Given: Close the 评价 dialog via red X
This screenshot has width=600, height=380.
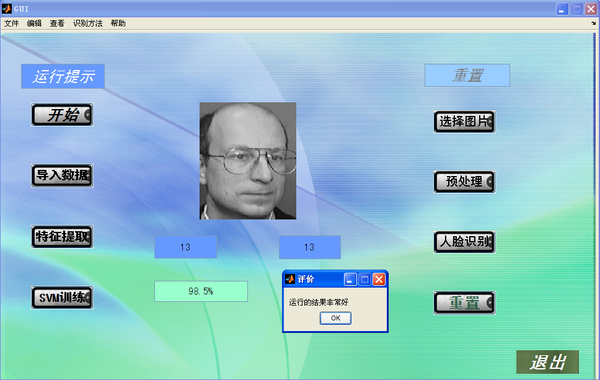Looking at the screenshot, I should [379, 279].
